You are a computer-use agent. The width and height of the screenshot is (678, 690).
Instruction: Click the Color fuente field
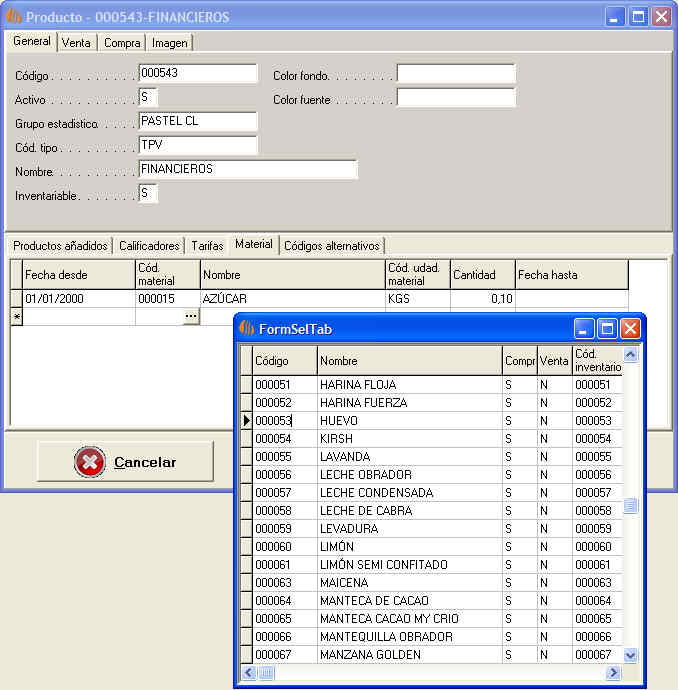pyautogui.click(x=455, y=98)
